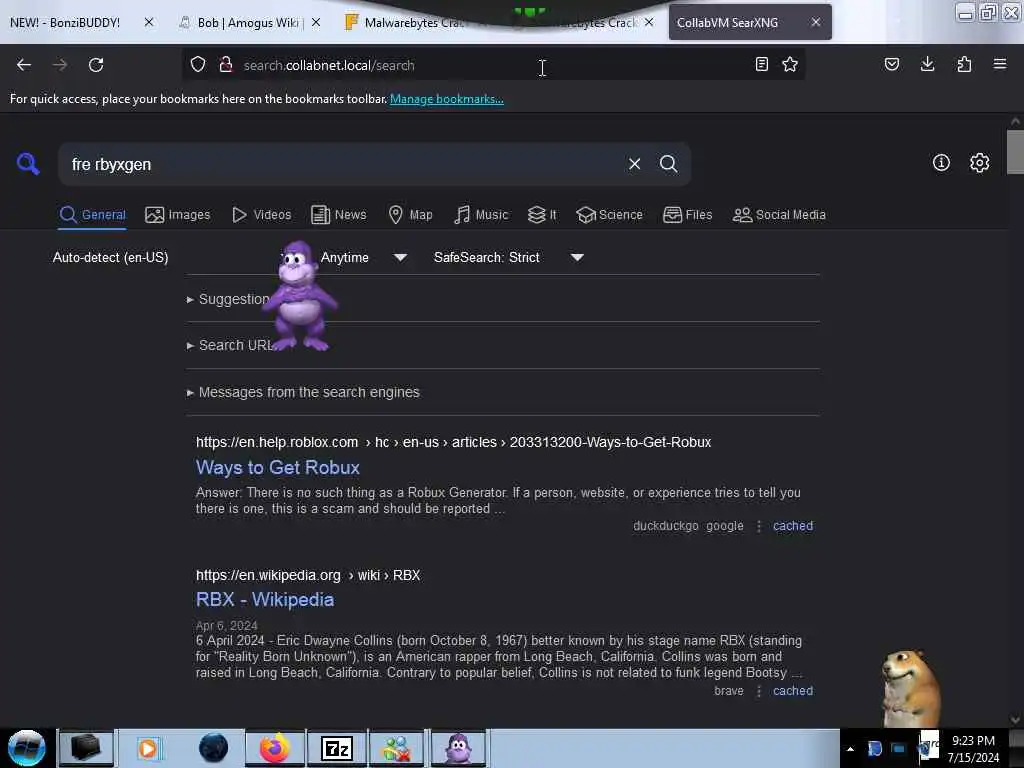Open the extensions puzzle icon

(964, 64)
